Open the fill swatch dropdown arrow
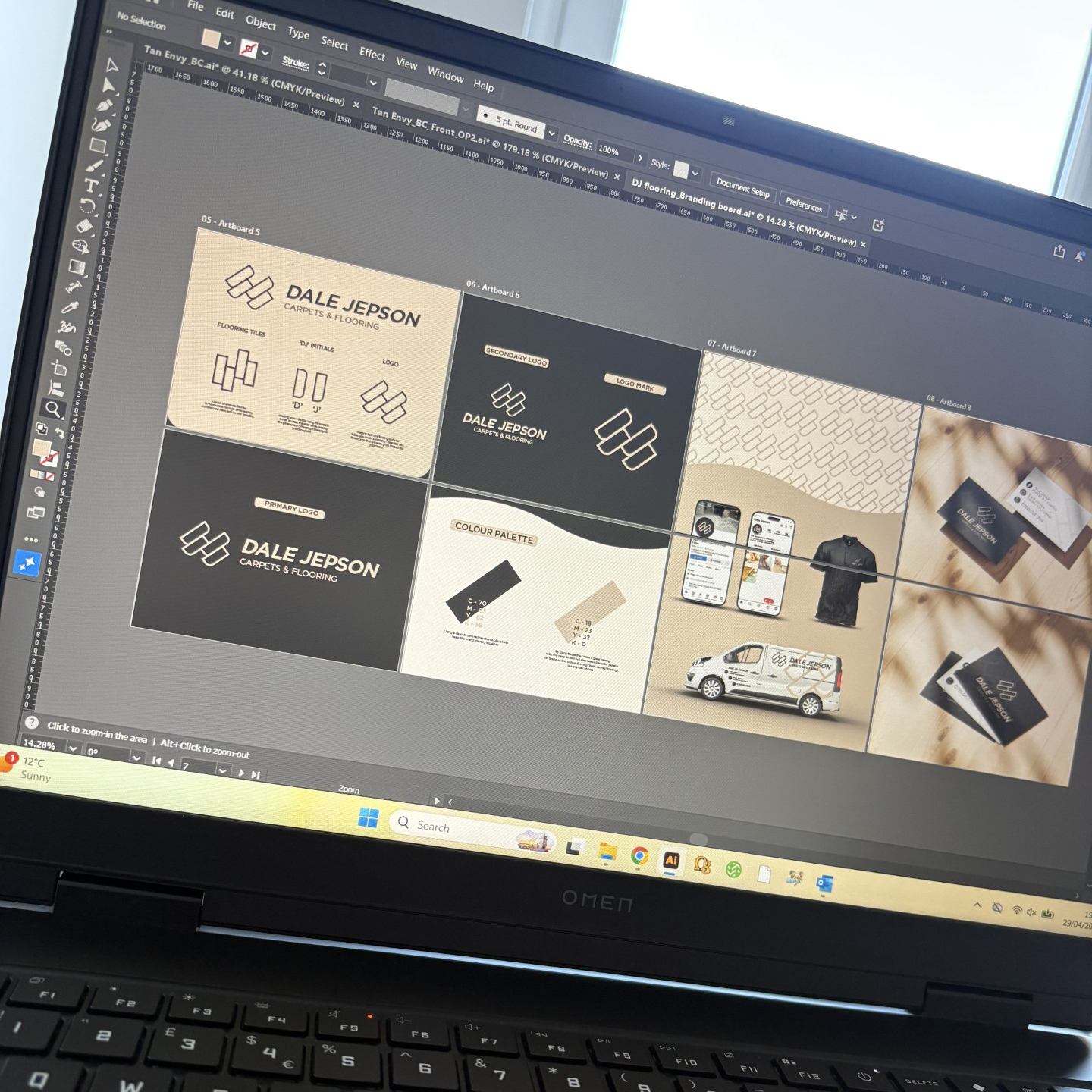The width and height of the screenshot is (1092, 1092). [x=227, y=43]
